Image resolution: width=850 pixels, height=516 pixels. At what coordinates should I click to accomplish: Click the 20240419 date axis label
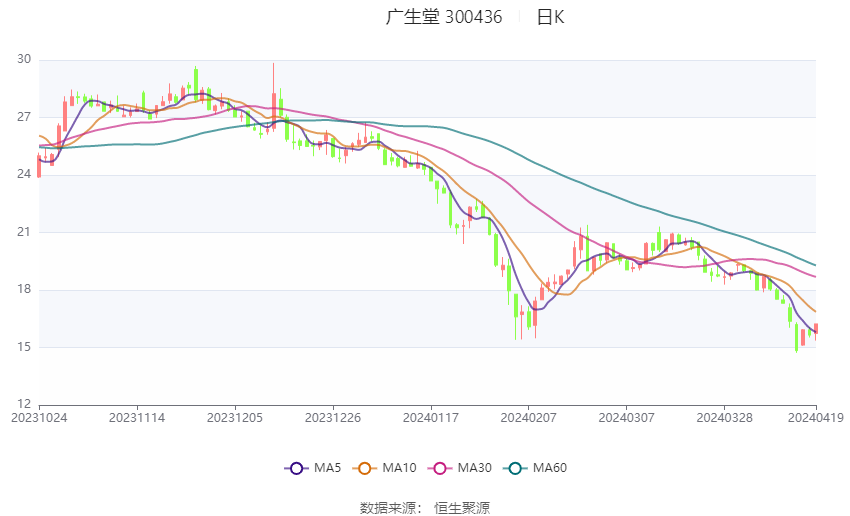816,417
